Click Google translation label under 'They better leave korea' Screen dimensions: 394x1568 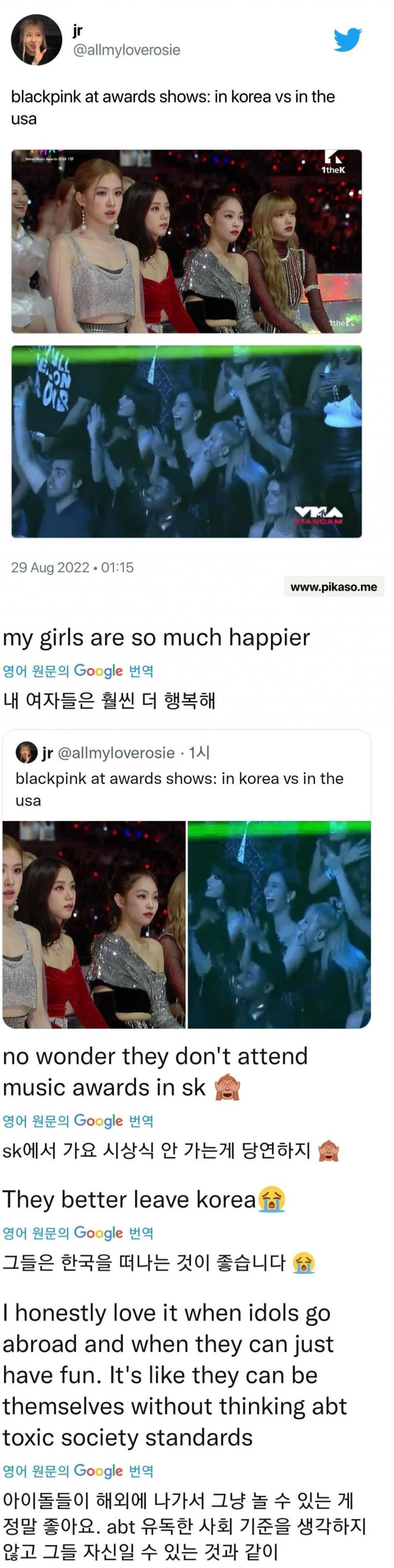[x=78, y=1233]
